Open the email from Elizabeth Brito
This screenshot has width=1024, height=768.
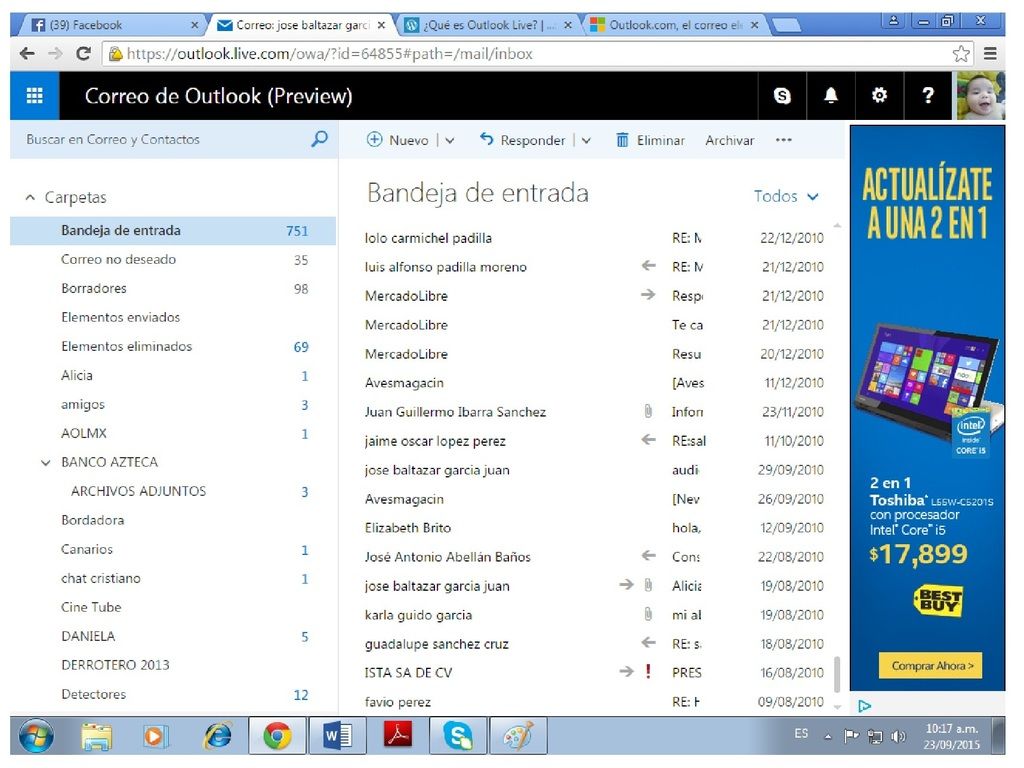pyautogui.click(x=594, y=528)
